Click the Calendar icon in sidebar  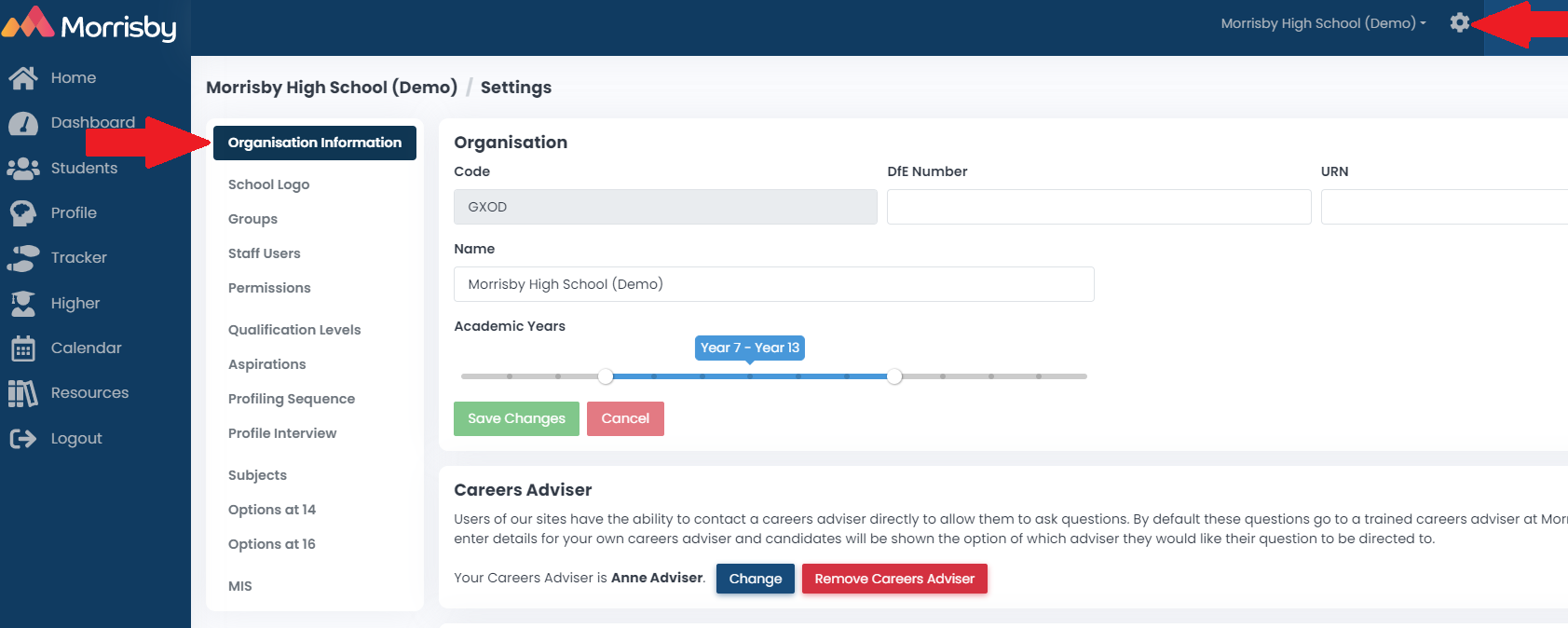(x=23, y=348)
